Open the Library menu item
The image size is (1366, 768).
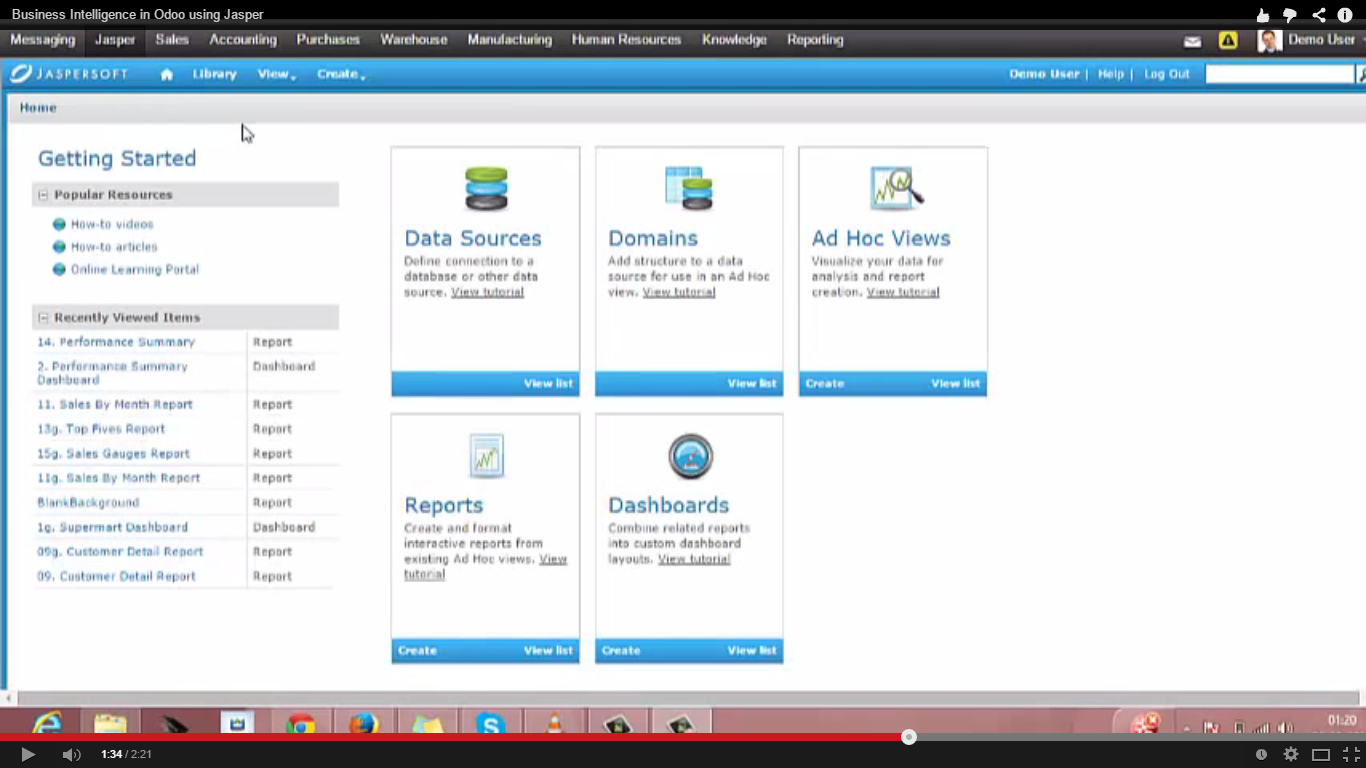click(x=214, y=74)
